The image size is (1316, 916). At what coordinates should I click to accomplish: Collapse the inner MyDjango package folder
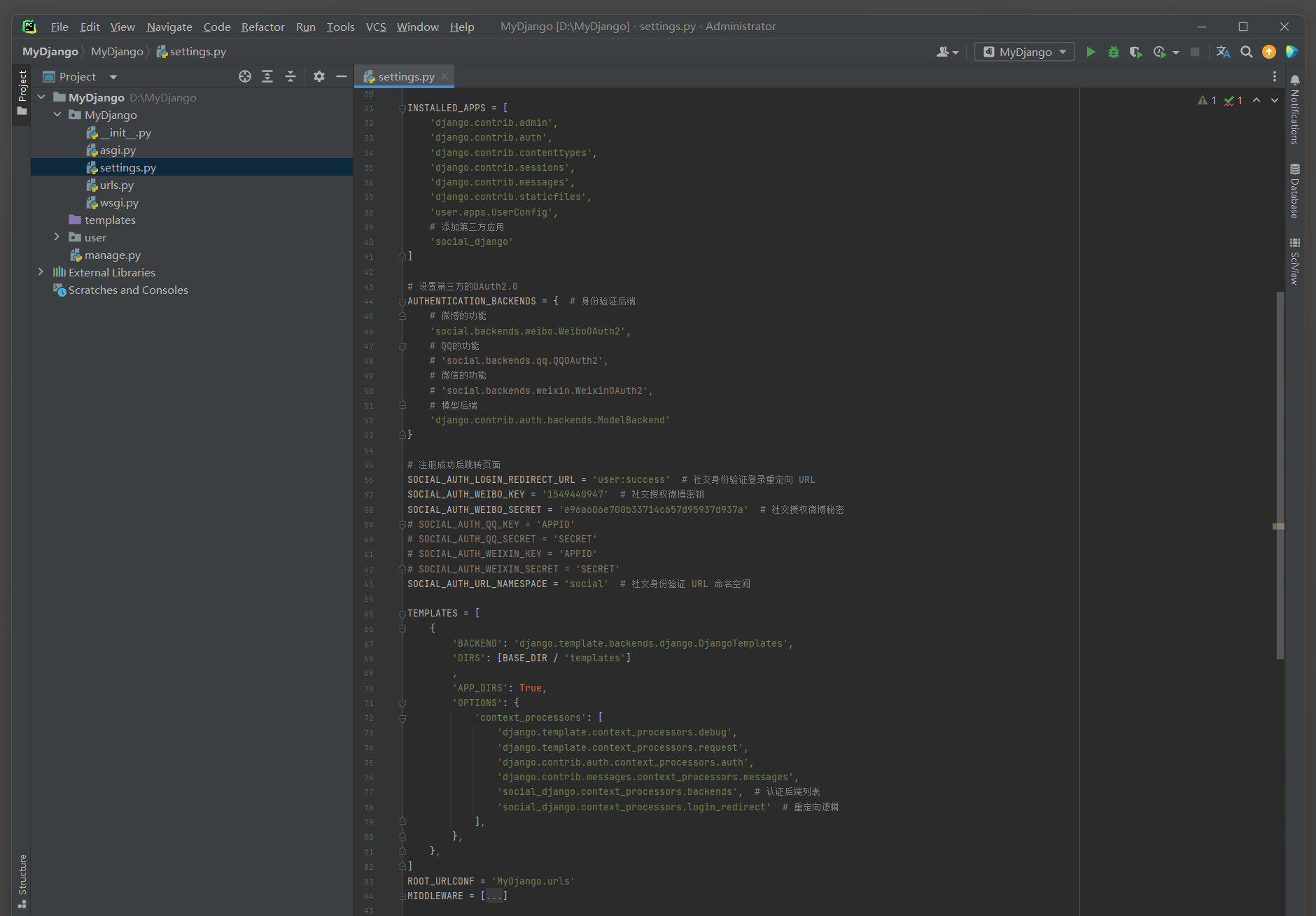click(57, 115)
